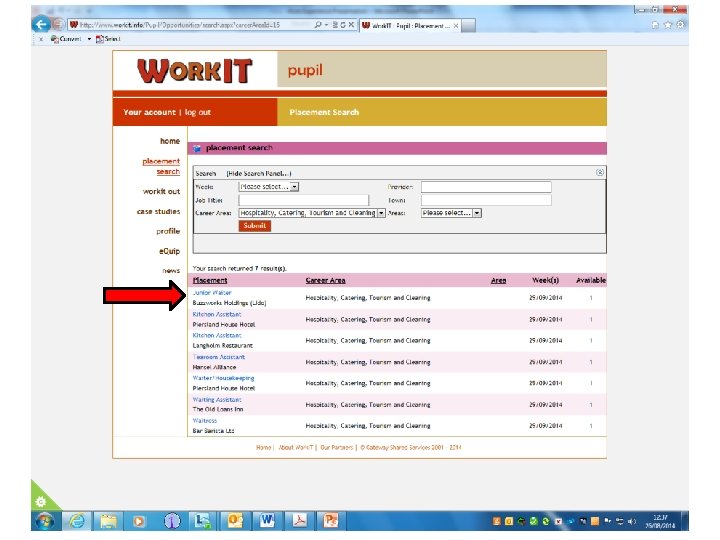This screenshot has height=540, width=720.
Task: Open the Career Area dropdown
Action: [312, 213]
